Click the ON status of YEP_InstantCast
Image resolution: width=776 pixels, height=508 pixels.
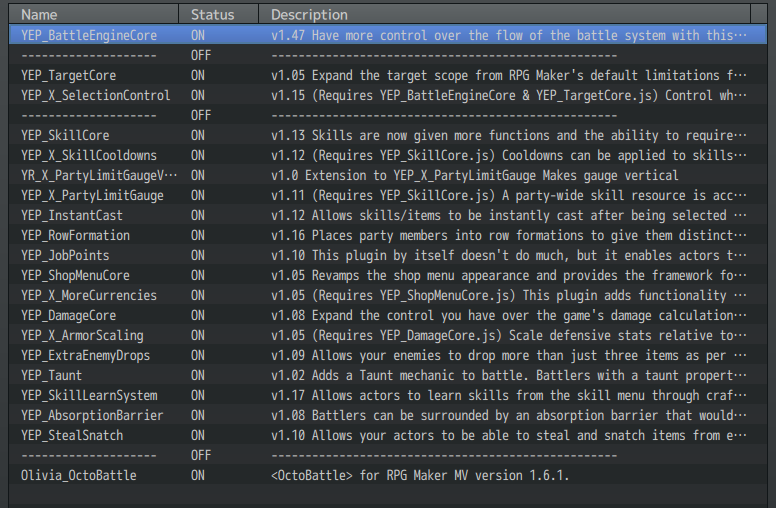(x=198, y=215)
